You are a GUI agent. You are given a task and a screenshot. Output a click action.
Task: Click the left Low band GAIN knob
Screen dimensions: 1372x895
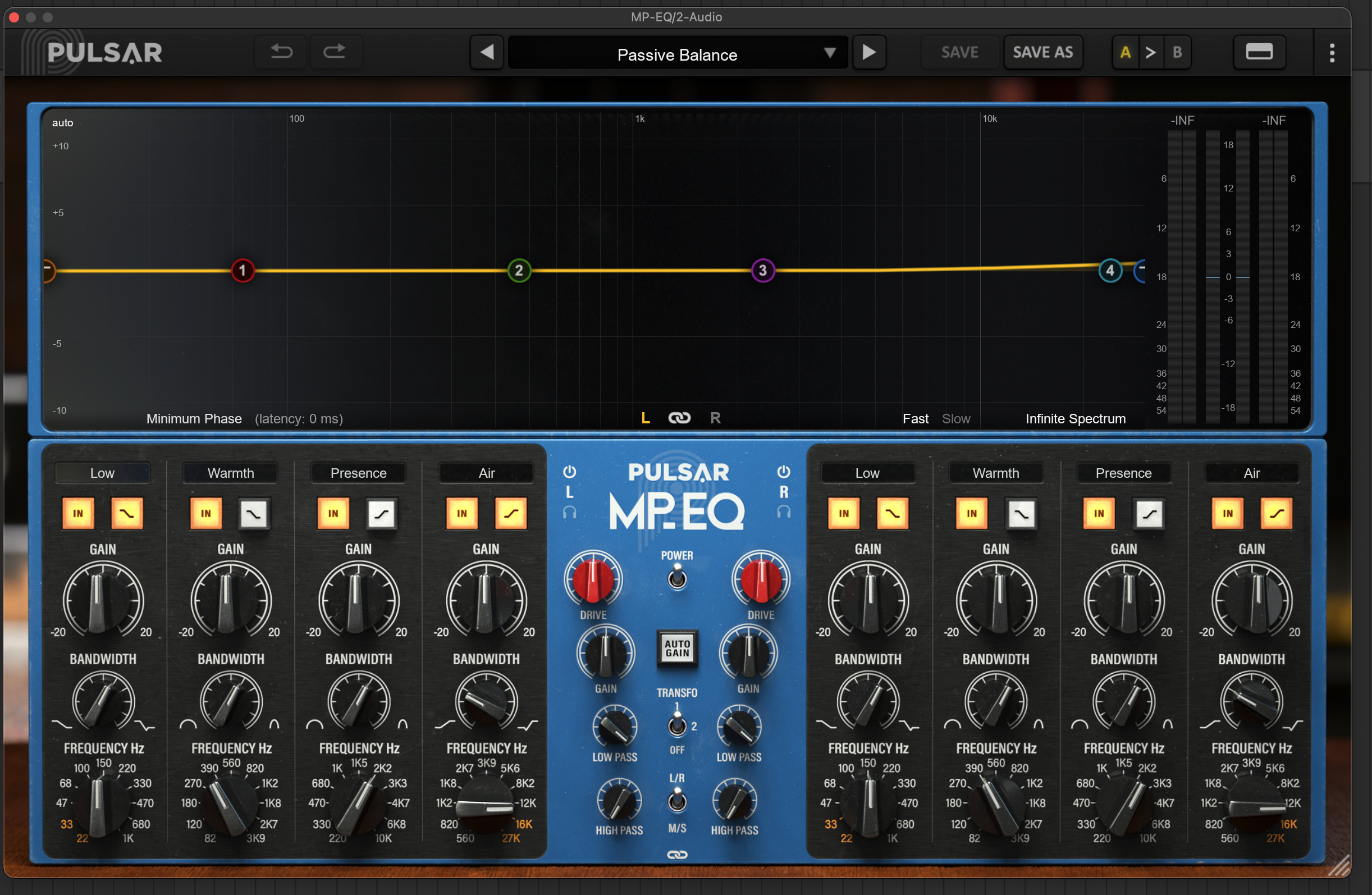(103, 600)
